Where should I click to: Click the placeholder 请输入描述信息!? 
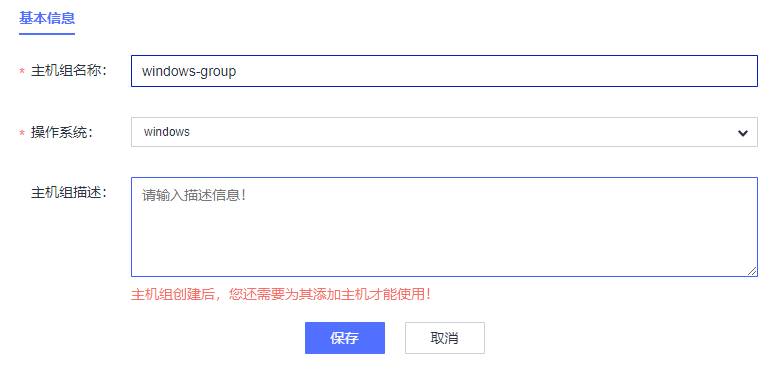(194, 194)
